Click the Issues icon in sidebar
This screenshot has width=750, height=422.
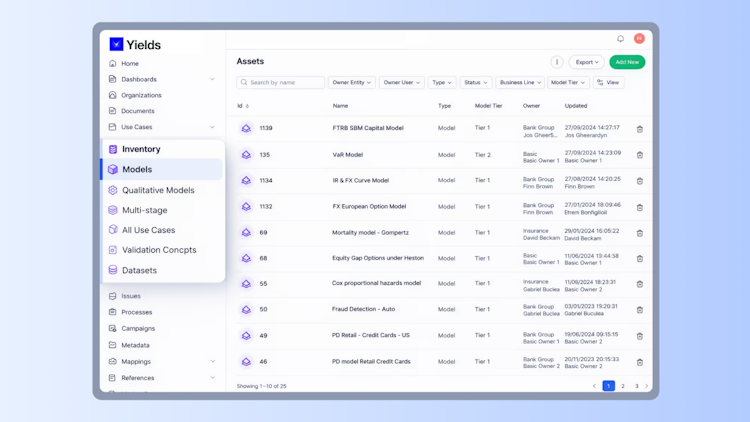112,296
